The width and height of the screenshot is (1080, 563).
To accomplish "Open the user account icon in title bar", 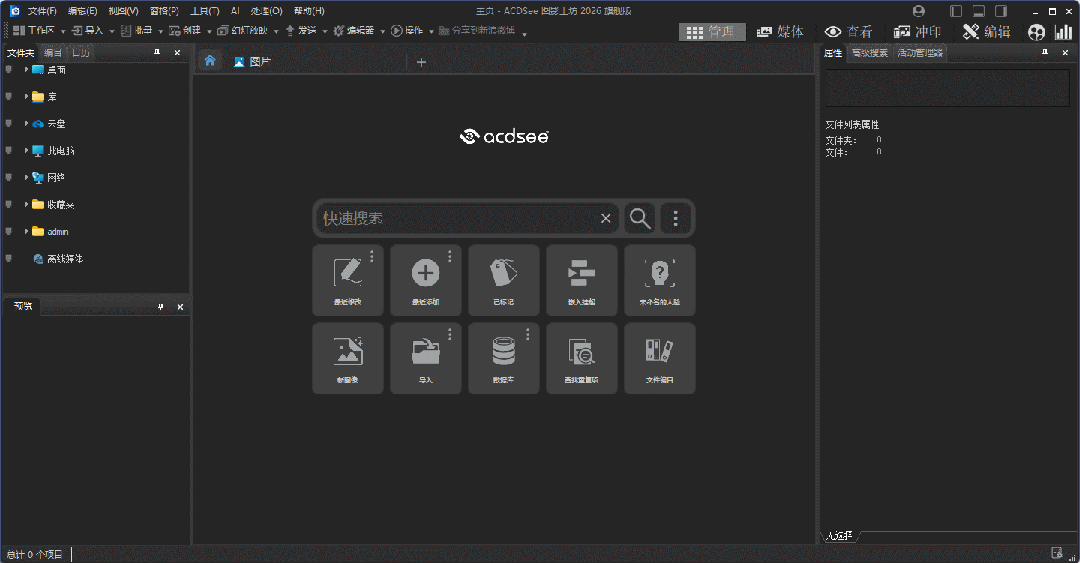I will coord(918,11).
